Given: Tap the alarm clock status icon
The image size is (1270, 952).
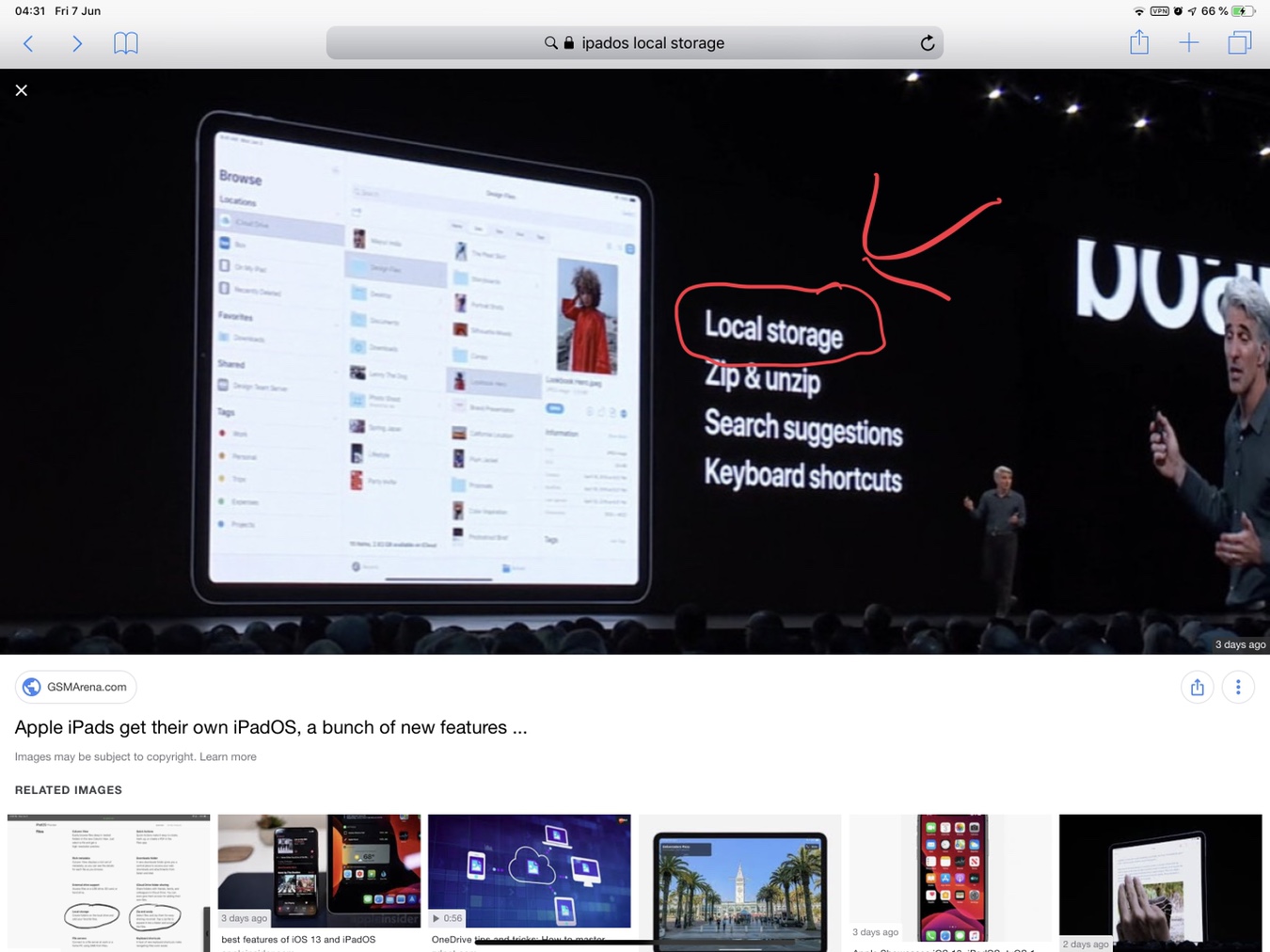Looking at the screenshot, I should pyautogui.click(x=1178, y=11).
